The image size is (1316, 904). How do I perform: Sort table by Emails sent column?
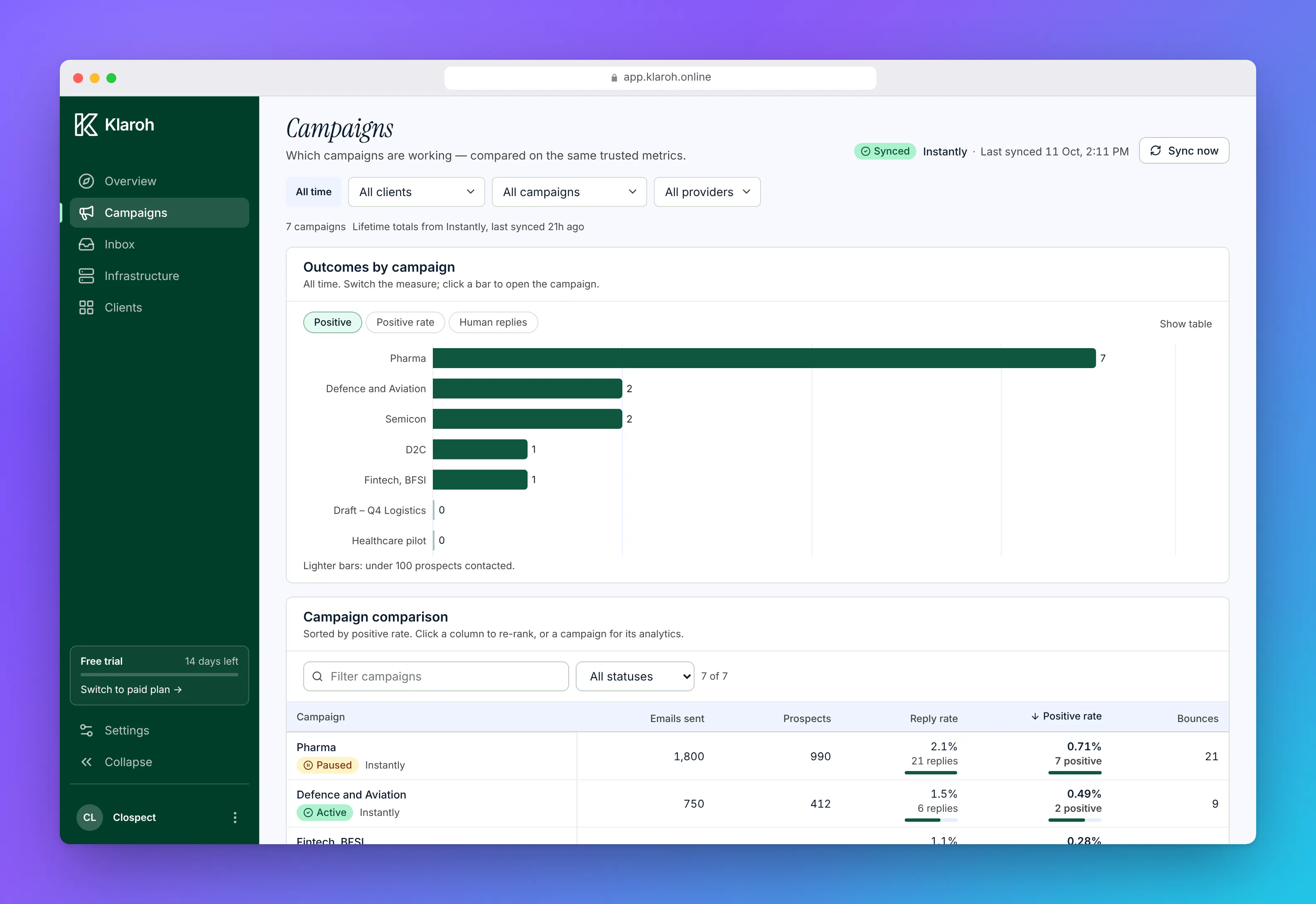[x=677, y=719]
